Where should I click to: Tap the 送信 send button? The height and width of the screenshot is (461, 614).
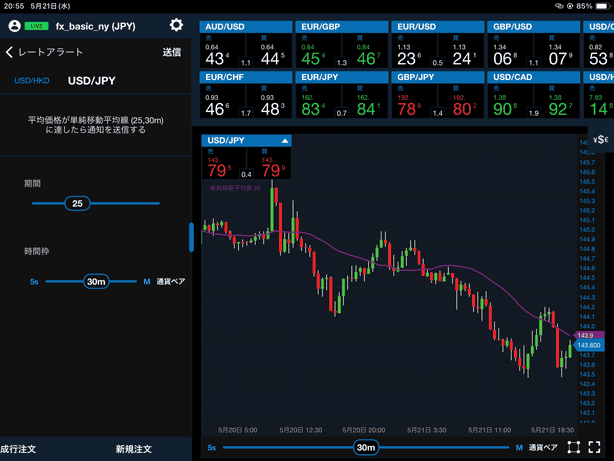(172, 52)
